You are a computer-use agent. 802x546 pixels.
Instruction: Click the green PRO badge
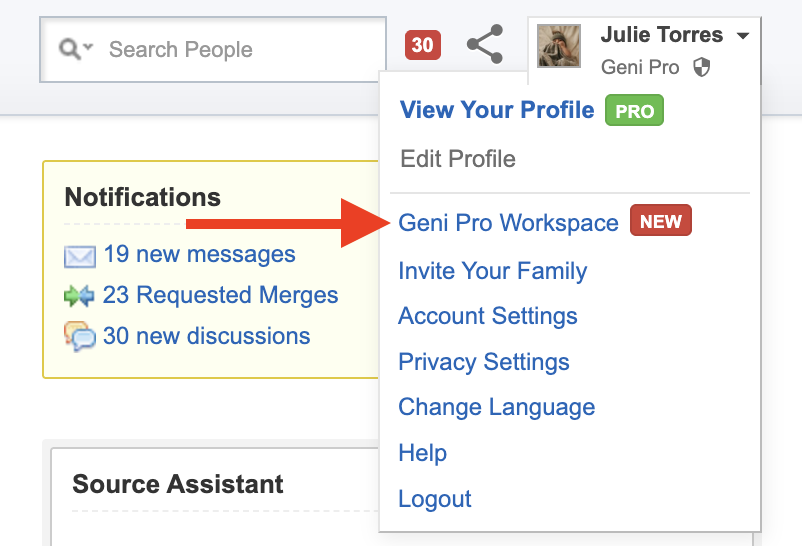pyautogui.click(x=634, y=111)
